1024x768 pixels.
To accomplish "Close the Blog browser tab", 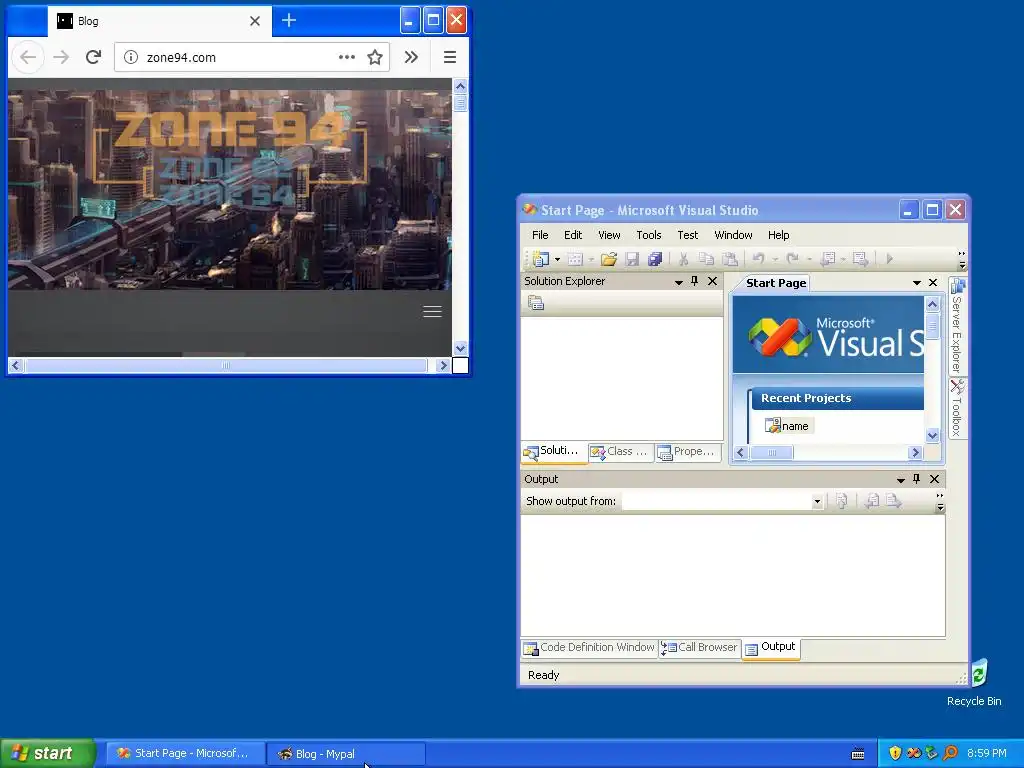I will [x=255, y=21].
